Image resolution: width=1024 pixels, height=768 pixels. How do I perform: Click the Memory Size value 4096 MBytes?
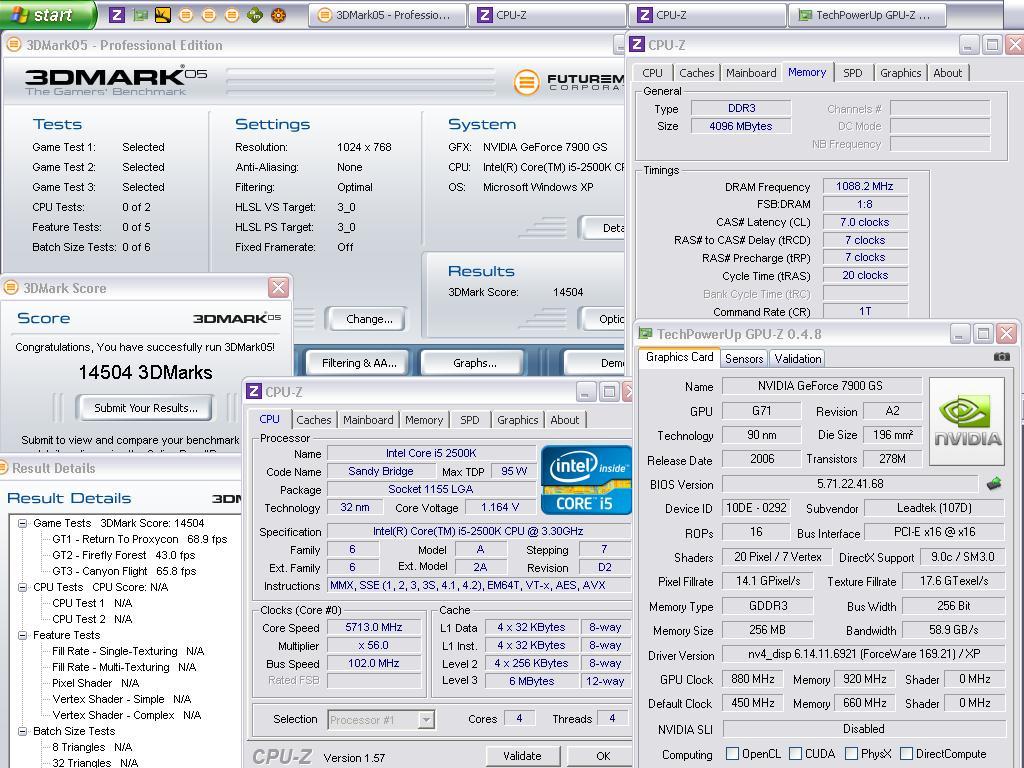click(x=741, y=126)
